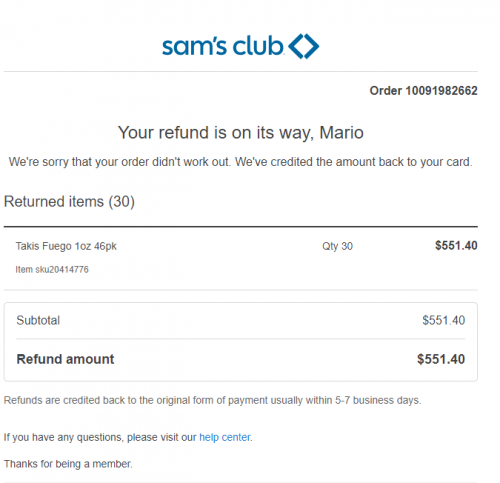Click the Returned items (30) heading
This screenshot has width=500, height=483.
(69, 201)
